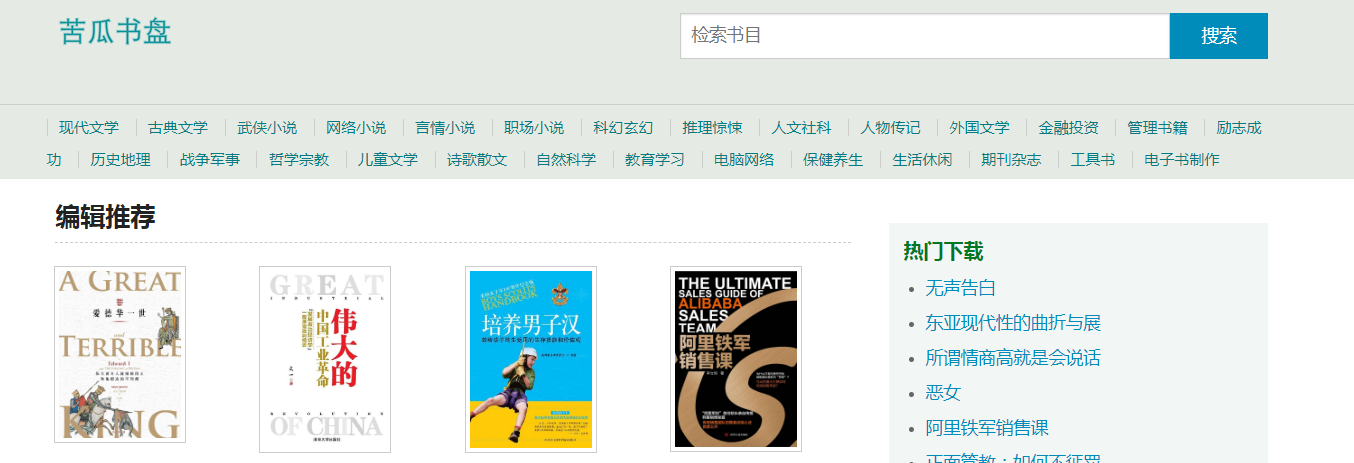The width and height of the screenshot is (1354, 463).
Task: Select 职场小说 category
Action: click(534, 128)
